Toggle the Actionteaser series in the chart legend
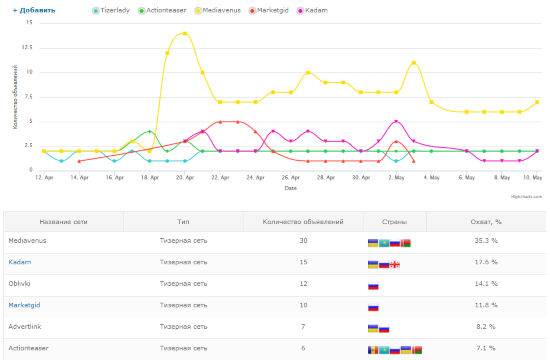550x360 pixels. coord(162,11)
